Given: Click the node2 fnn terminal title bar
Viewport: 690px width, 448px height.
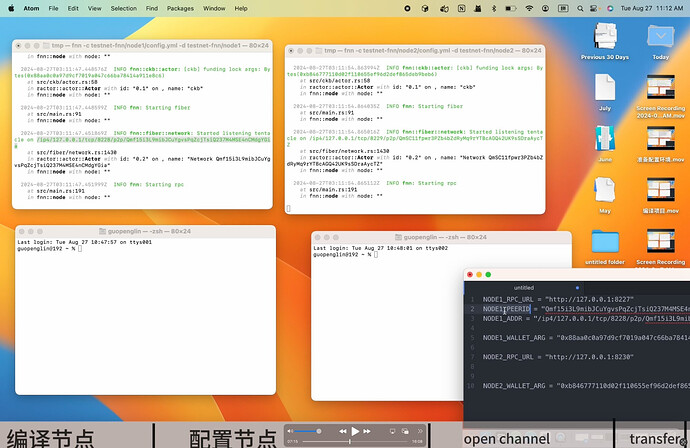Looking at the screenshot, I should click(x=415, y=51).
